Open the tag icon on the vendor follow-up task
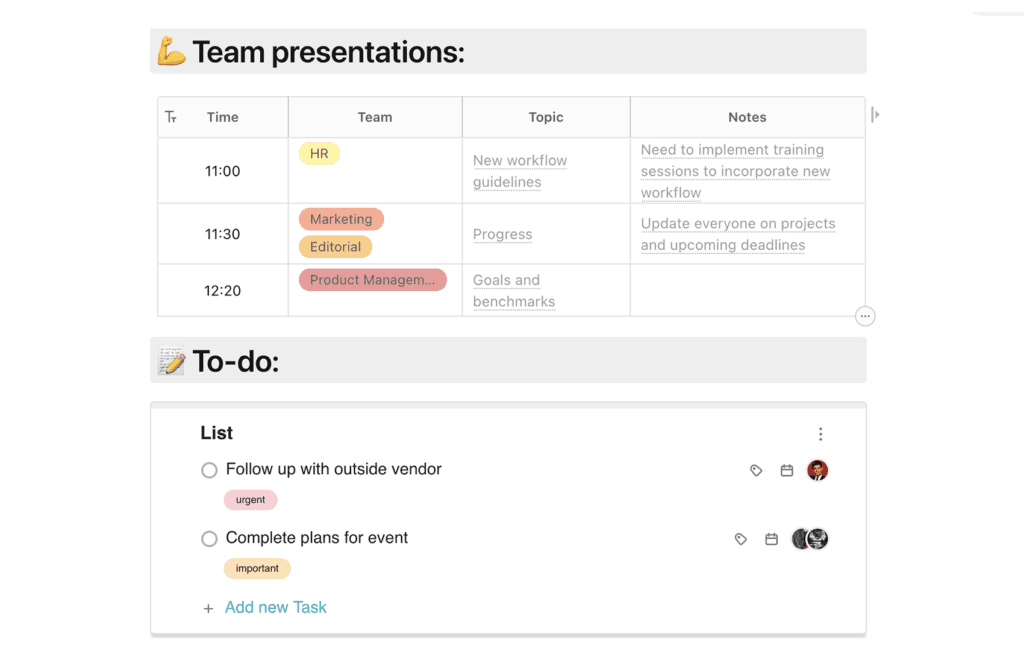Viewport: 1024px width, 663px height. [755, 470]
